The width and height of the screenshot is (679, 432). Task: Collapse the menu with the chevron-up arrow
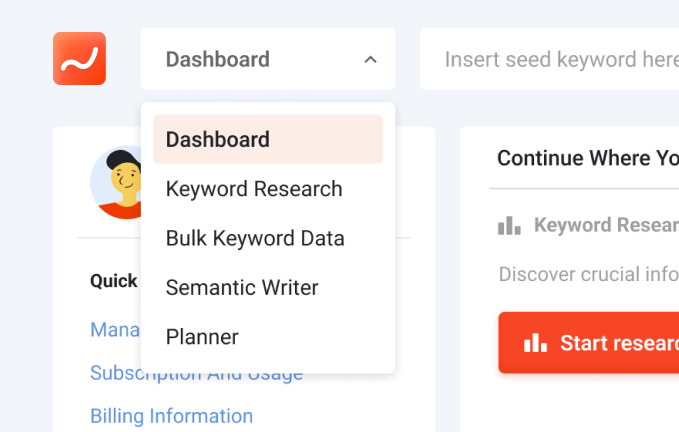coord(370,60)
